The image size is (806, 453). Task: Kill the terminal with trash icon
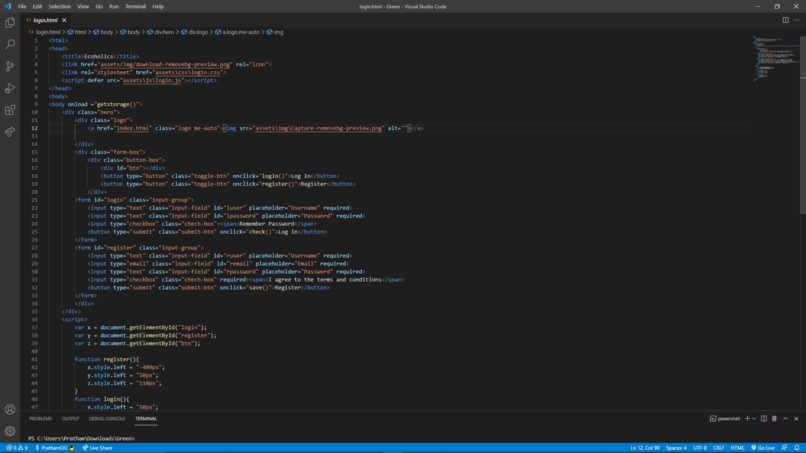pyautogui.click(x=774, y=419)
